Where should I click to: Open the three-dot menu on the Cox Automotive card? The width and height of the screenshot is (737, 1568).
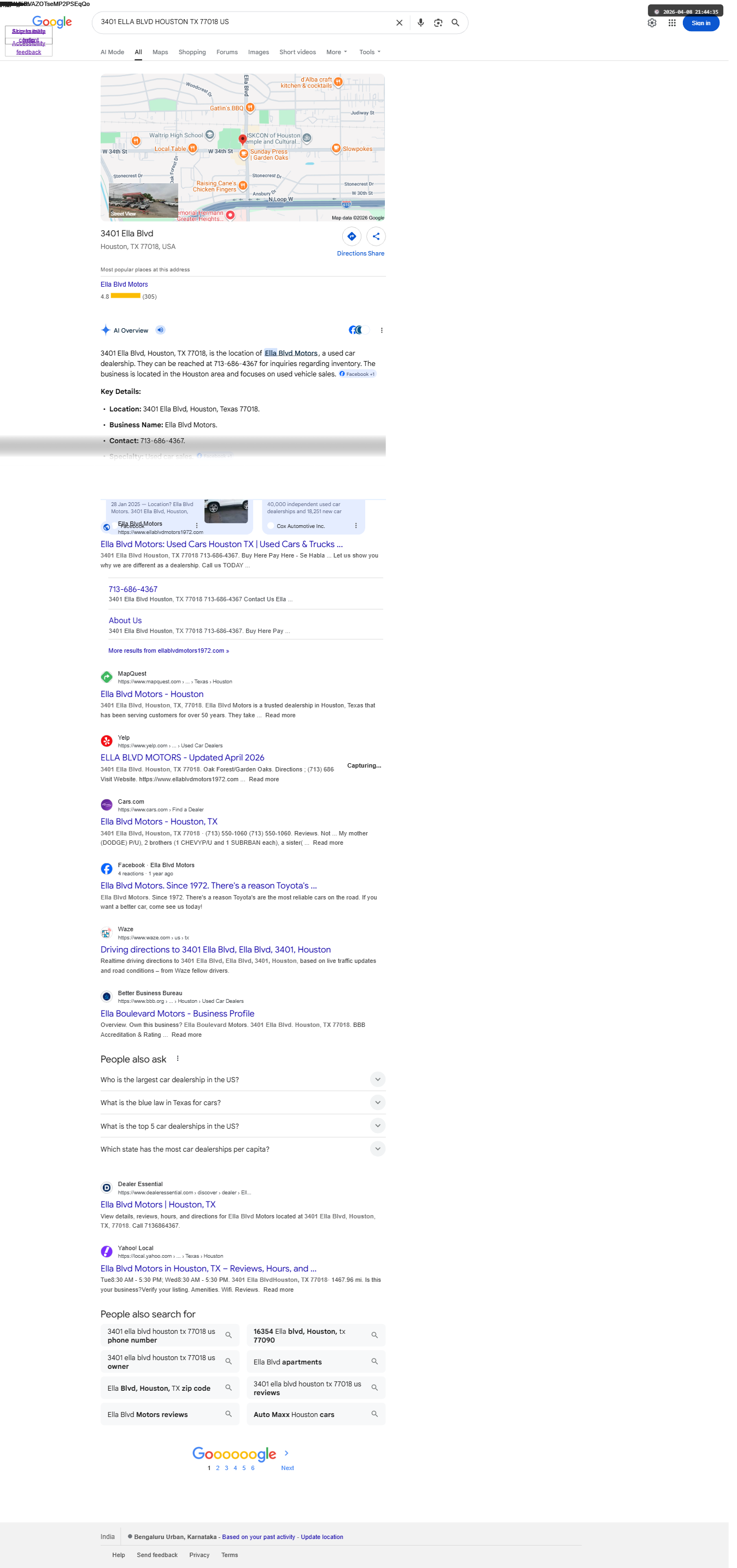point(356,525)
